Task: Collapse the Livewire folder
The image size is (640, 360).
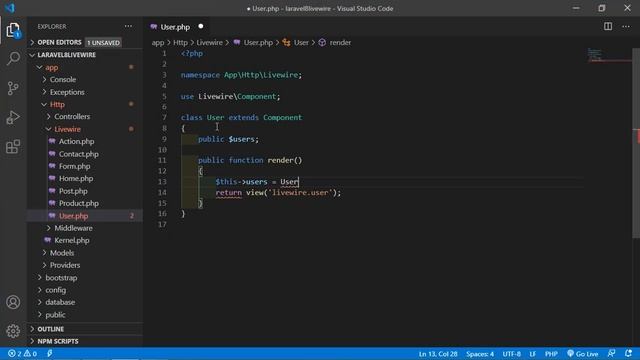Action: [x=85, y=129]
